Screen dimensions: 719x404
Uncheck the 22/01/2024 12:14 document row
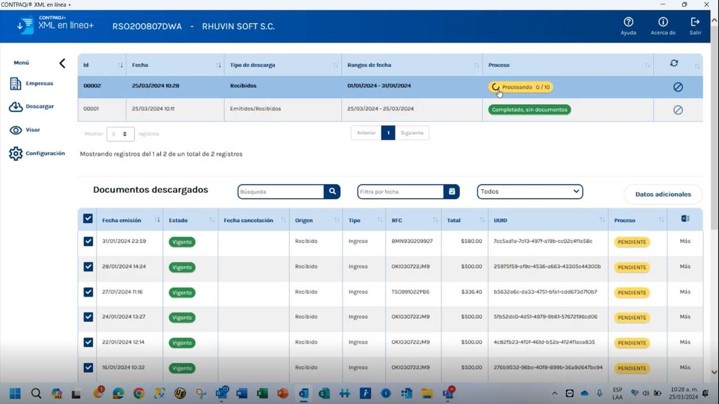point(88,343)
